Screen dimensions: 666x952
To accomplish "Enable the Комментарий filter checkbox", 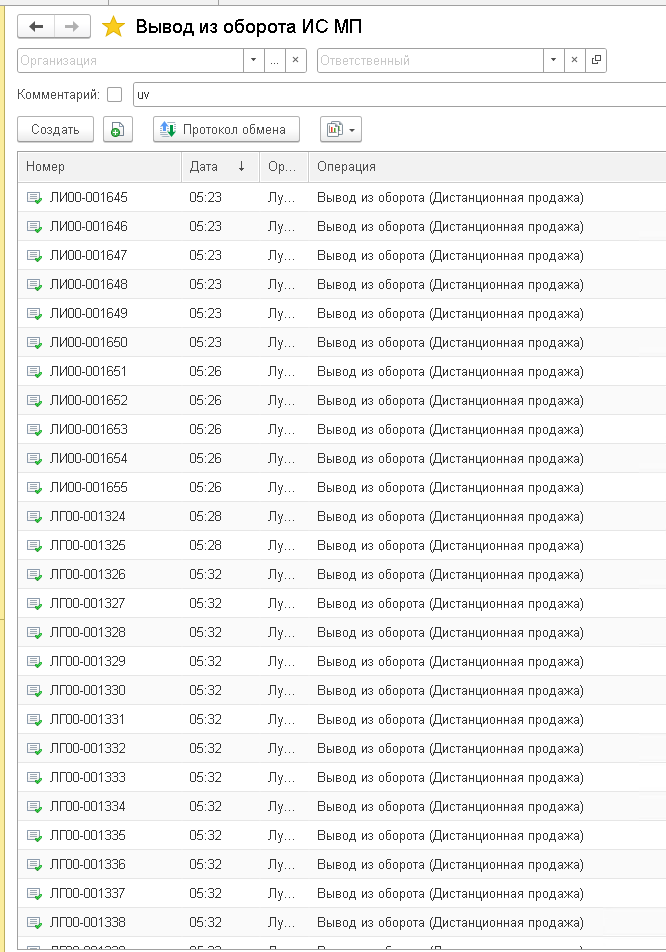I will (x=114, y=95).
